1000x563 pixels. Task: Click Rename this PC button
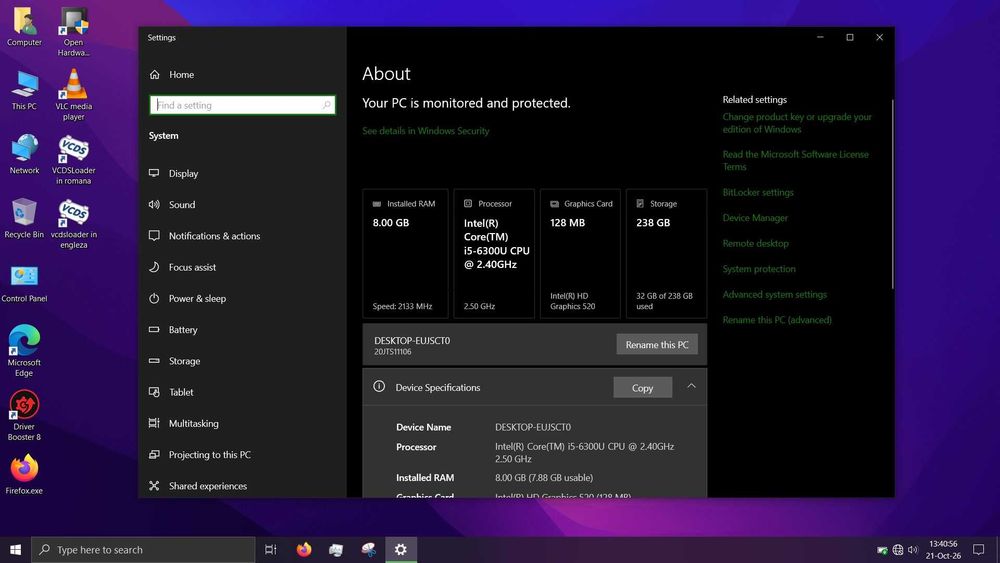point(657,344)
